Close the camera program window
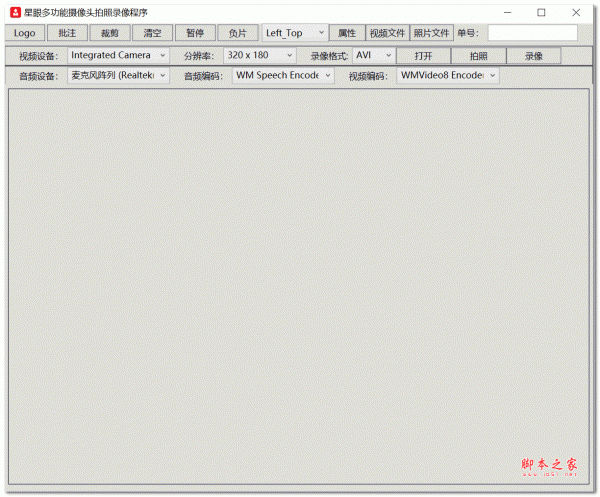The width and height of the screenshot is (600, 497). (x=576, y=13)
